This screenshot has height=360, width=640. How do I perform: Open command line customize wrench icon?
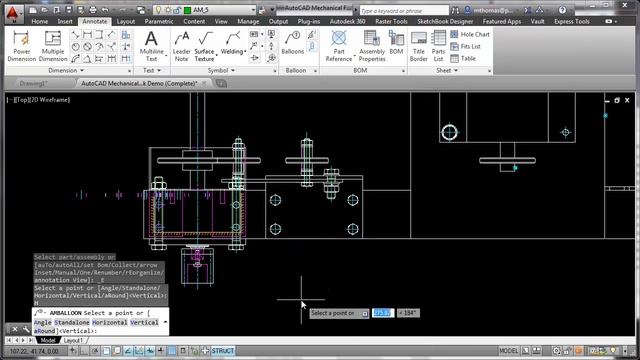(x=26, y=329)
